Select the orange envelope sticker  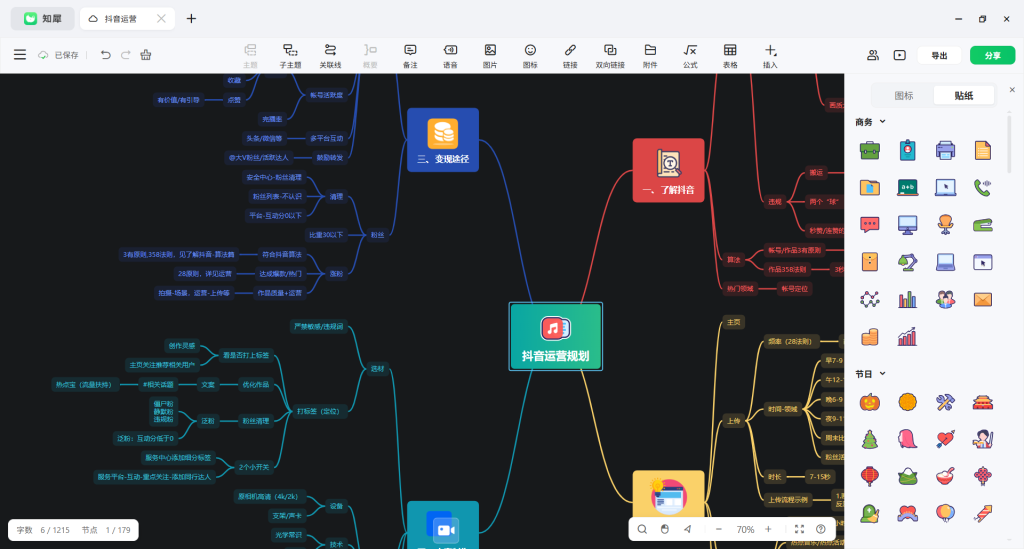coord(983,300)
